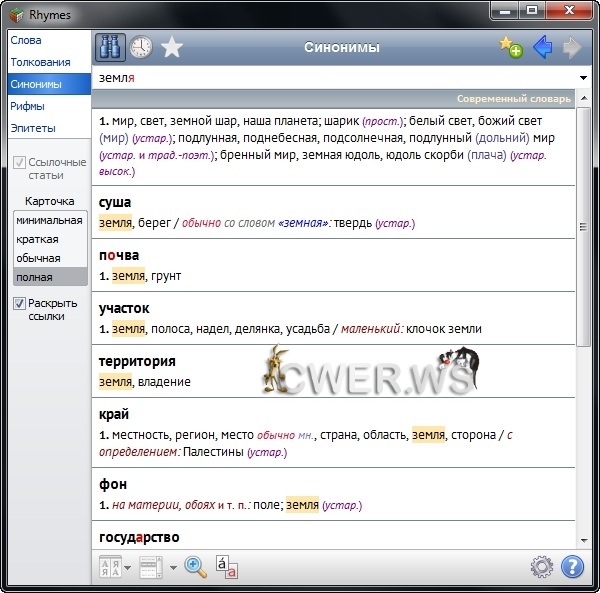Toggle the accent marks icon
Screen dimensions: 600x593
227,567
